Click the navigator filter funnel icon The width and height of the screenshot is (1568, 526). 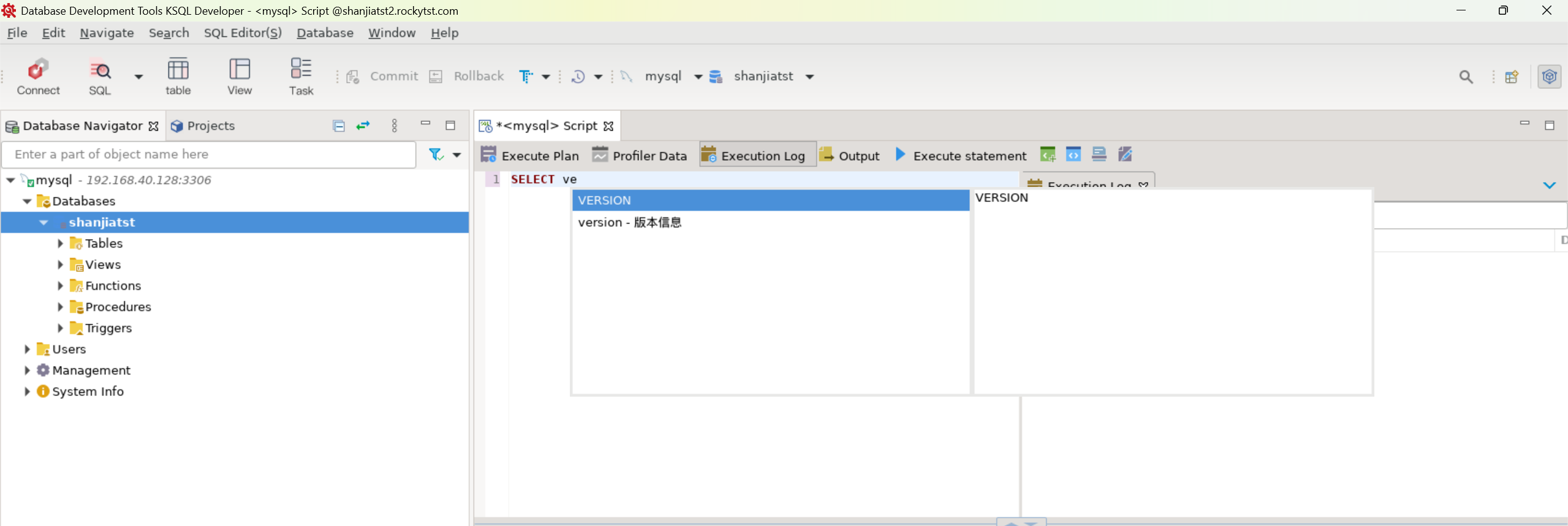point(436,154)
